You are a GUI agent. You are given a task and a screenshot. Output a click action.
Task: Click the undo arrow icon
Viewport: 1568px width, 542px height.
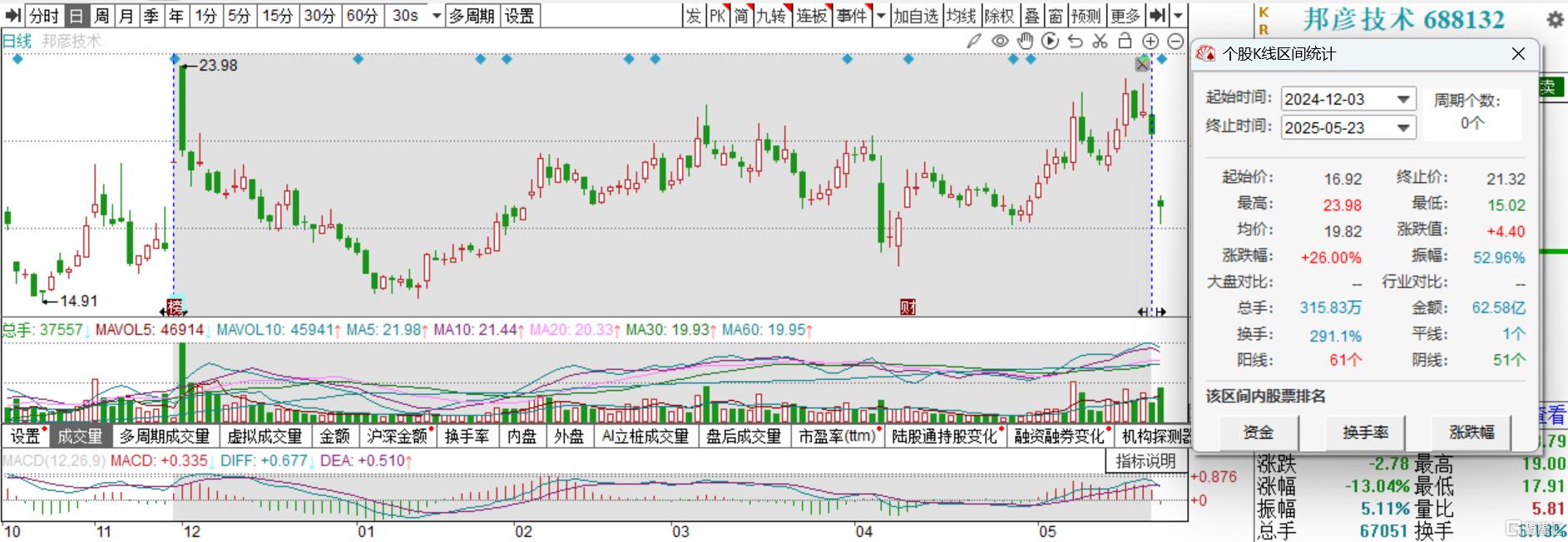(x=1075, y=41)
